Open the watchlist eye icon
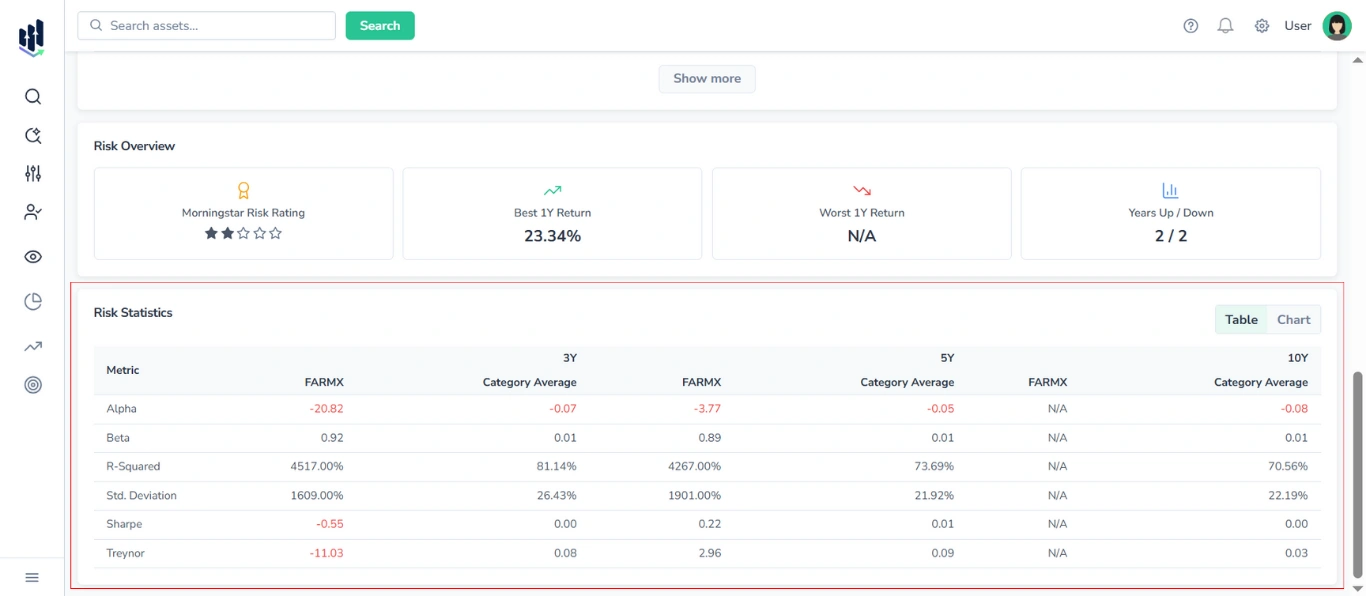Image resolution: width=1366 pixels, height=596 pixels. [32, 256]
